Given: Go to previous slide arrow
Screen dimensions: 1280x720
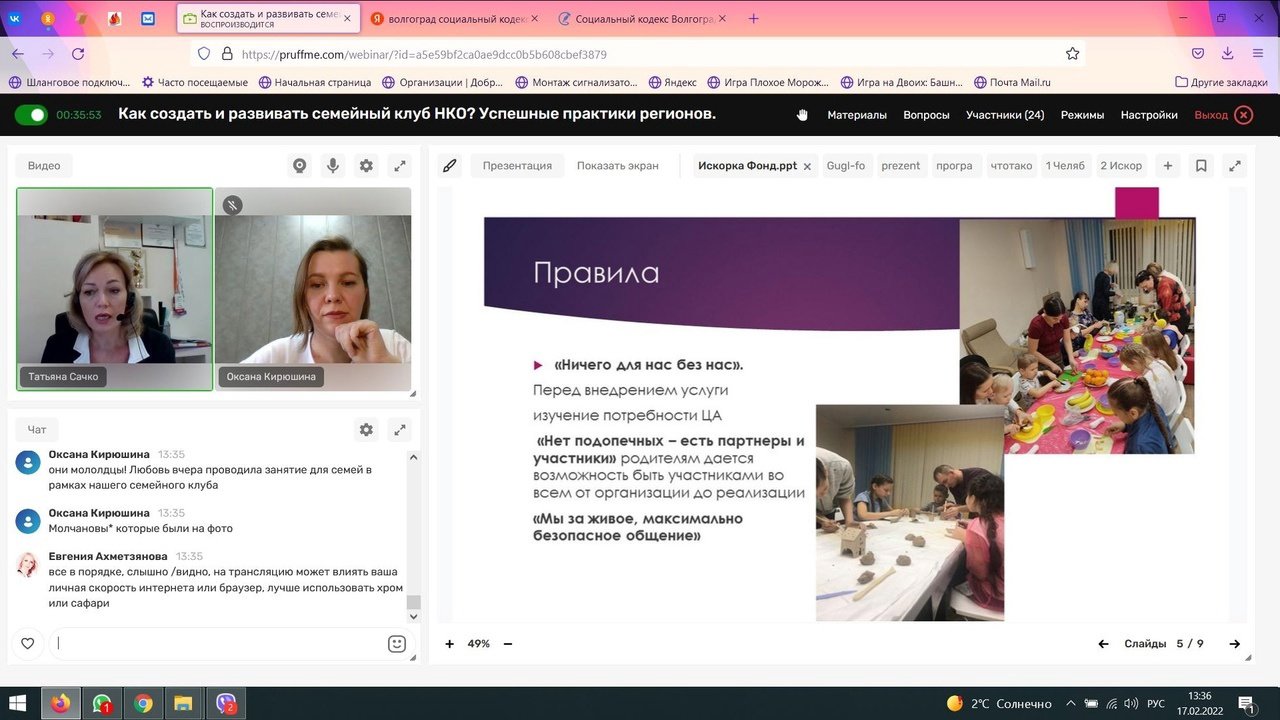Looking at the screenshot, I should pos(1103,644).
